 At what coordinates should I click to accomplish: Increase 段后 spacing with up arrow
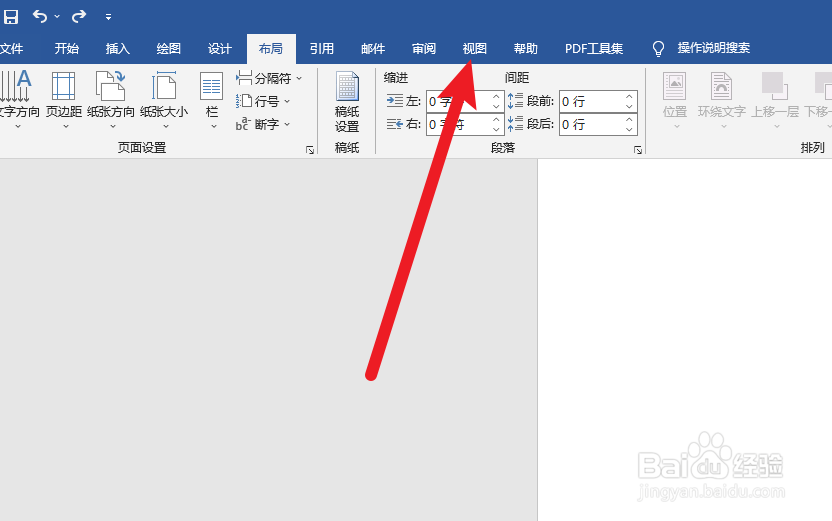629,120
